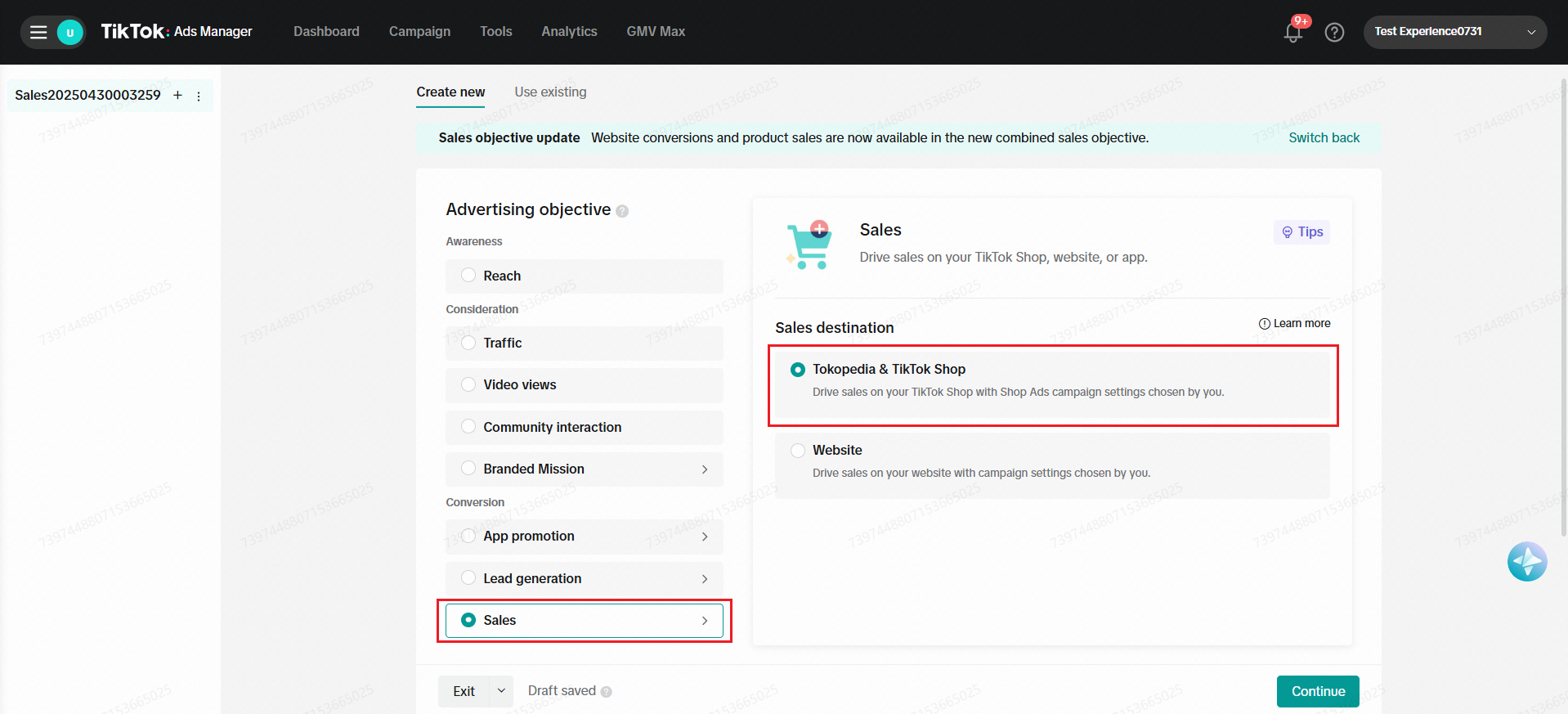The image size is (1568, 714).
Task: Open the hamburger navigation menu
Action: click(x=38, y=33)
